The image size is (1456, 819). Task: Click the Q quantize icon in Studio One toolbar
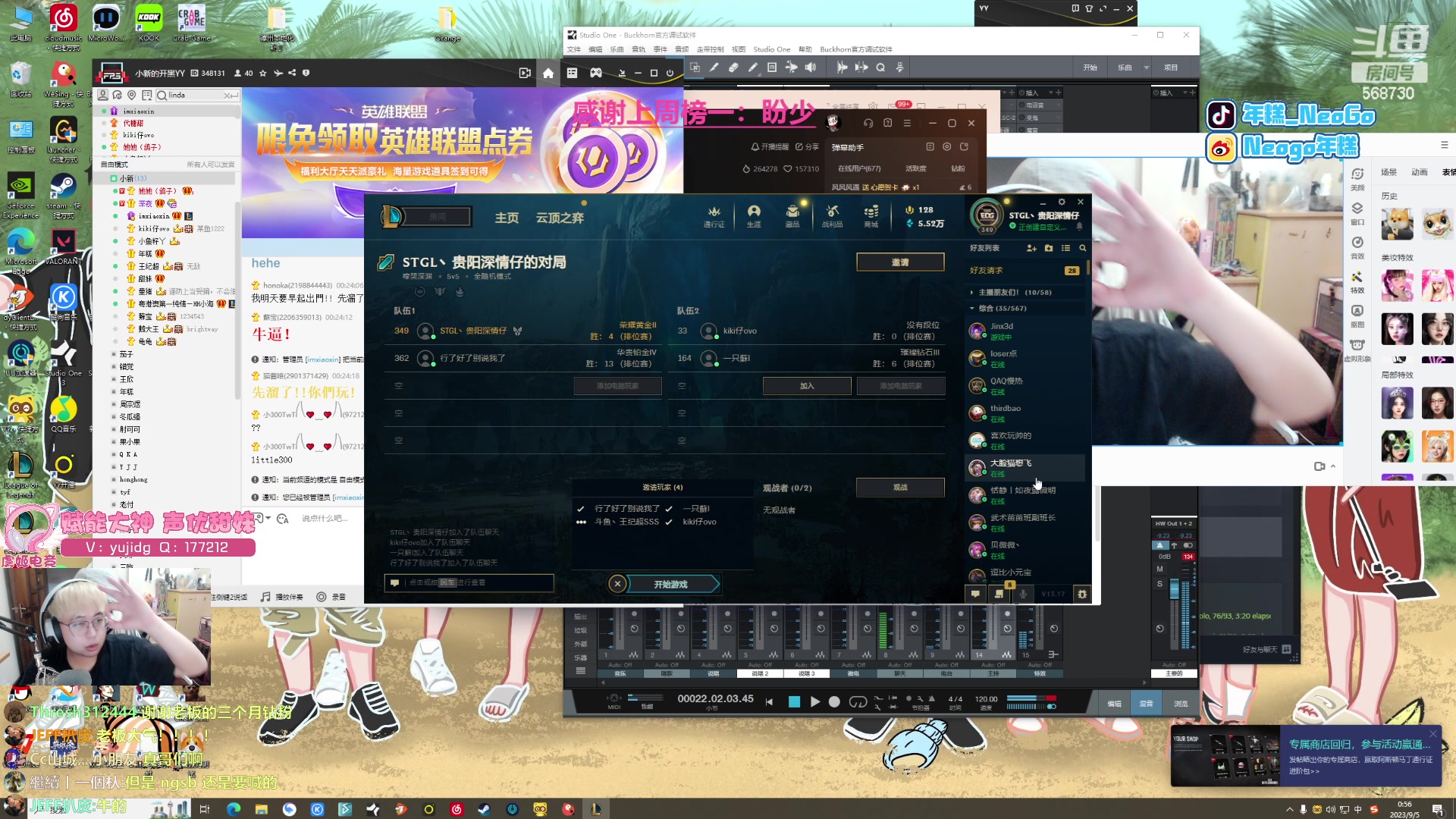[880, 67]
